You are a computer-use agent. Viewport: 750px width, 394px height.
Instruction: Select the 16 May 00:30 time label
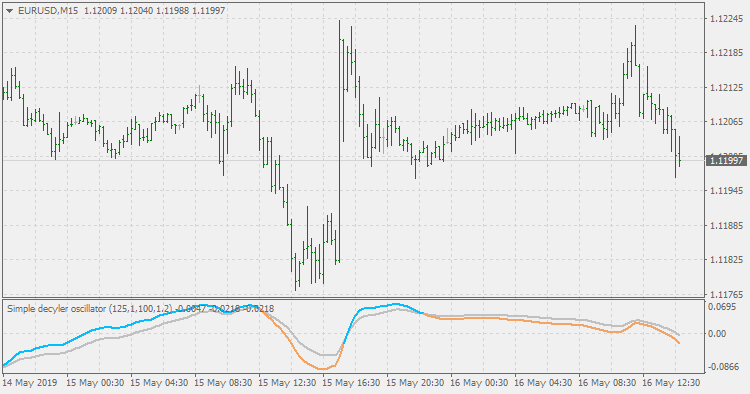[x=479, y=383]
